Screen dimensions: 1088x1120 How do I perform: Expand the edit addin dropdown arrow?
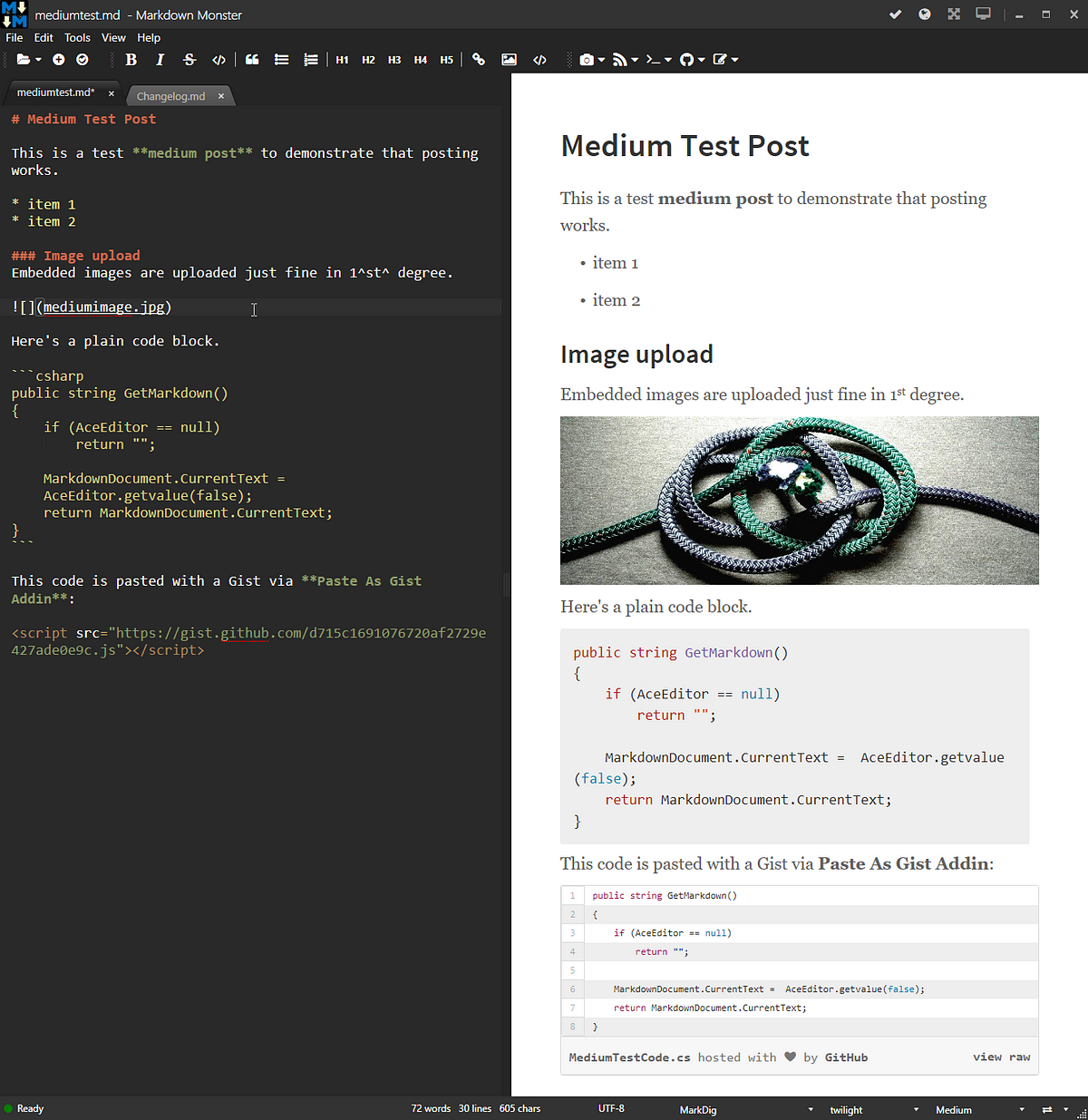(x=735, y=60)
